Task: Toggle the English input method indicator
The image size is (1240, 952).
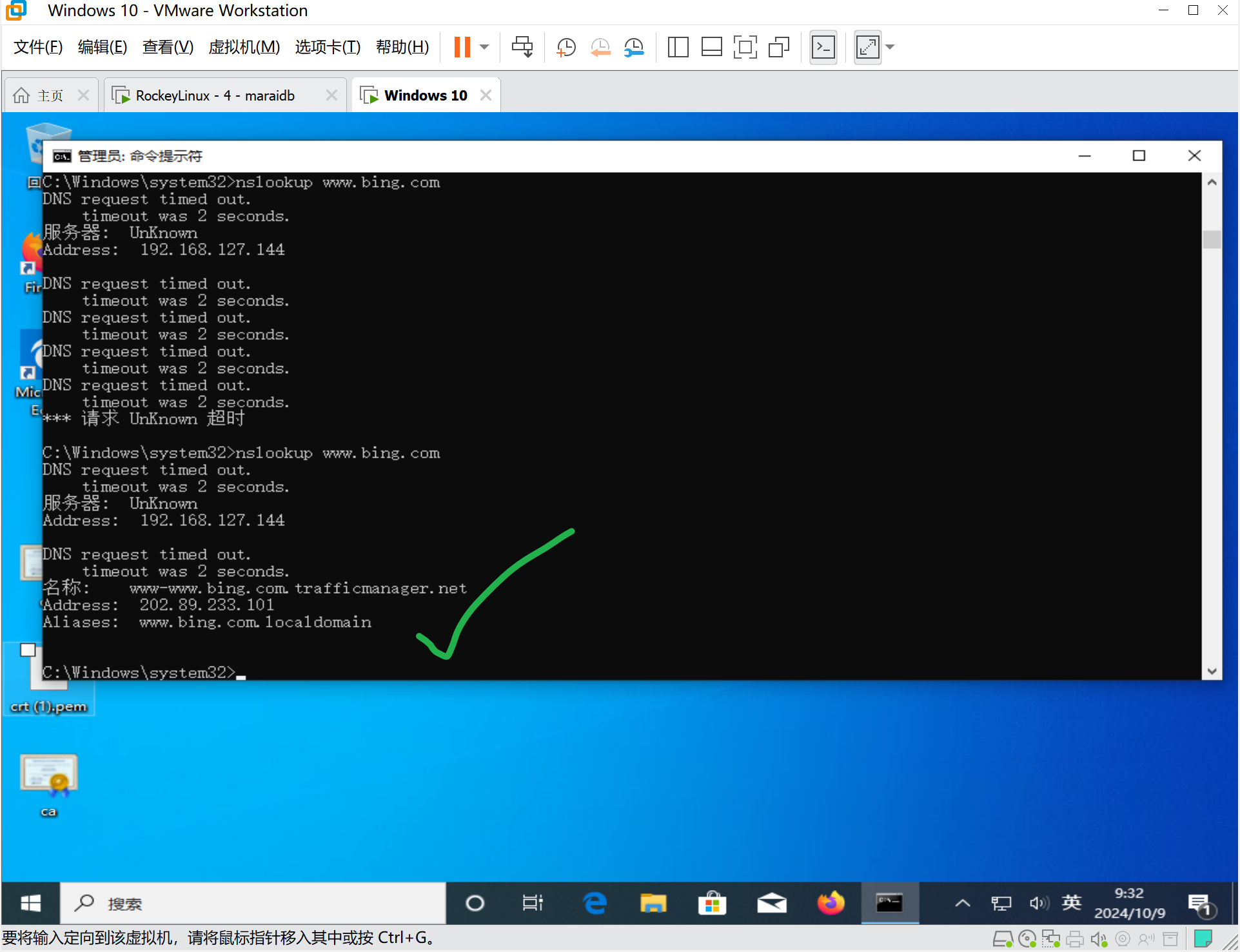Action: [x=1071, y=903]
